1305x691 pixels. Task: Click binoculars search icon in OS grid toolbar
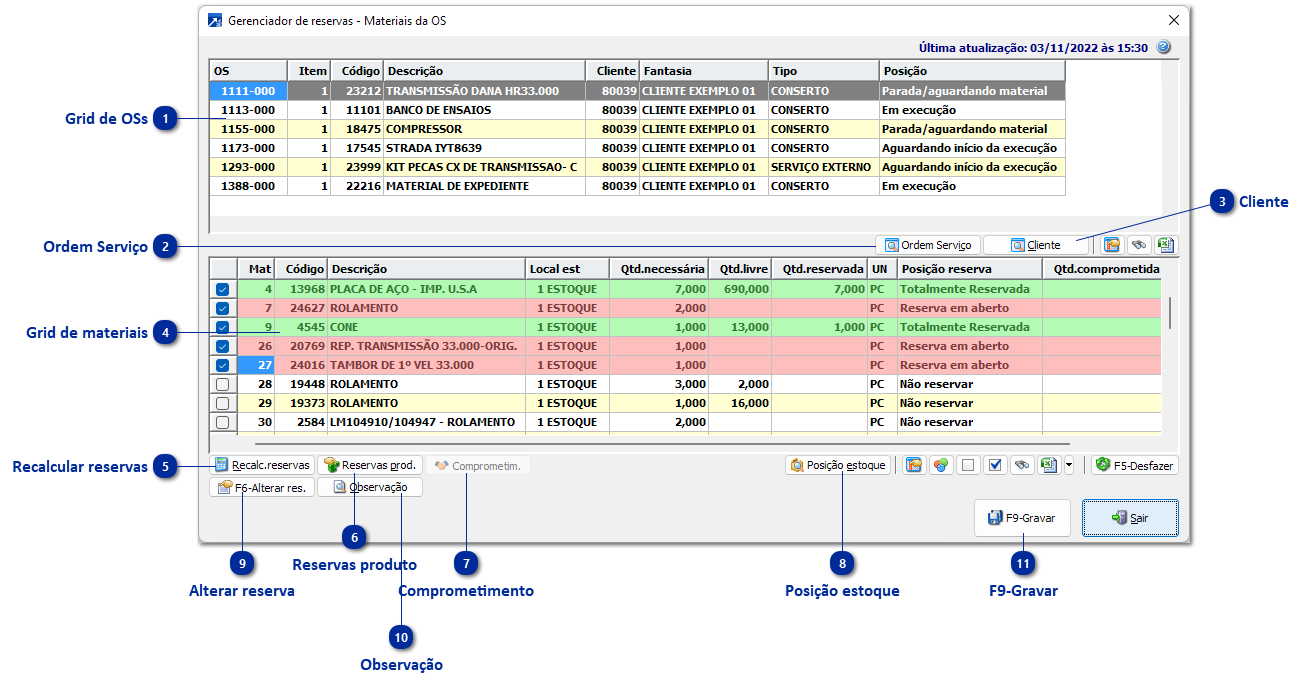point(1139,245)
